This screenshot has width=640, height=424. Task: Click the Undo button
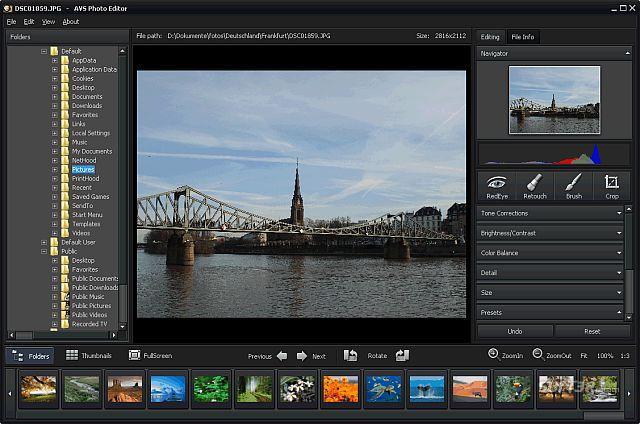515,331
